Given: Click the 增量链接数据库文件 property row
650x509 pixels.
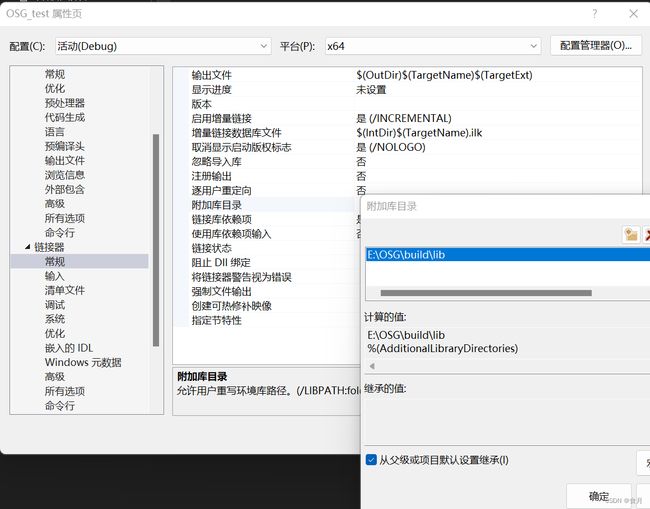Looking at the screenshot, I should pos(415,133).
